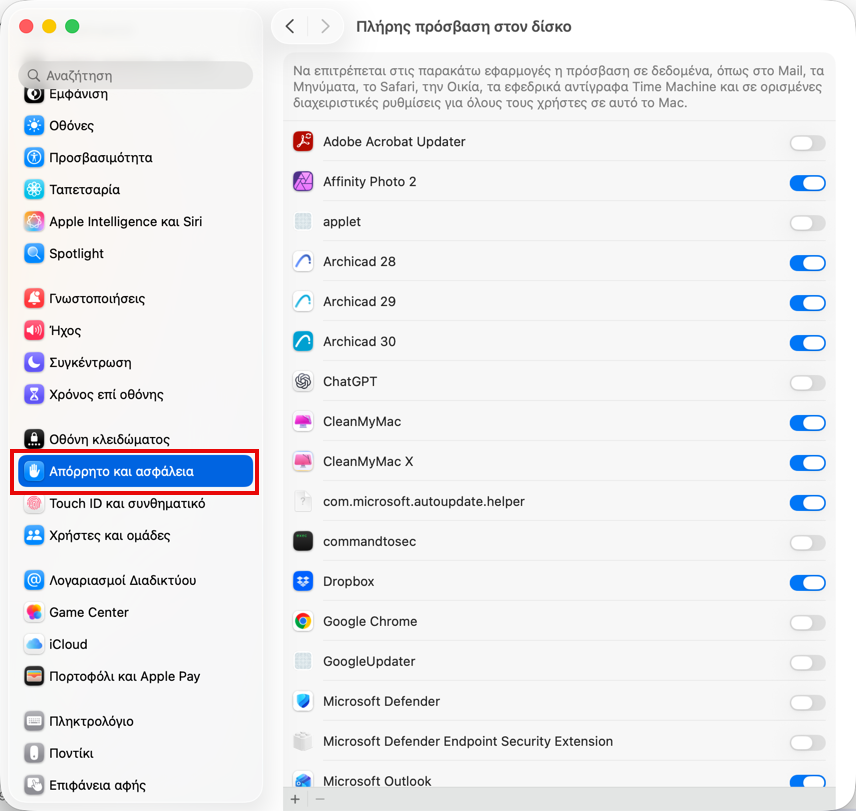Viewport: 856px width, 811px height.
Task: Click the Displays (Οθόνες) sidebar icon
Action: coord(34,126)
